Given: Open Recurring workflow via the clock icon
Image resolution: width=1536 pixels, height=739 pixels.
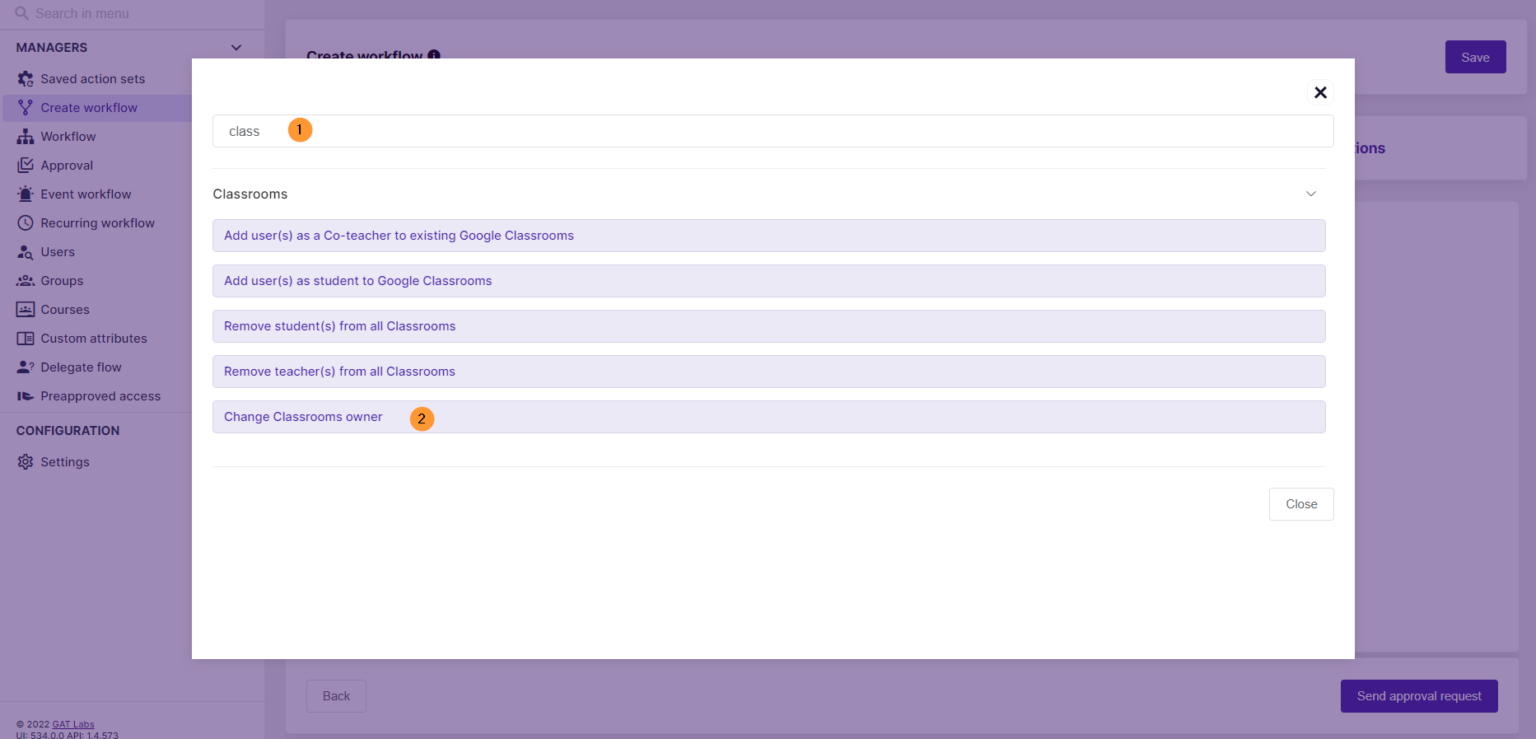Looking at the screenshot, I should click(25, 222).
